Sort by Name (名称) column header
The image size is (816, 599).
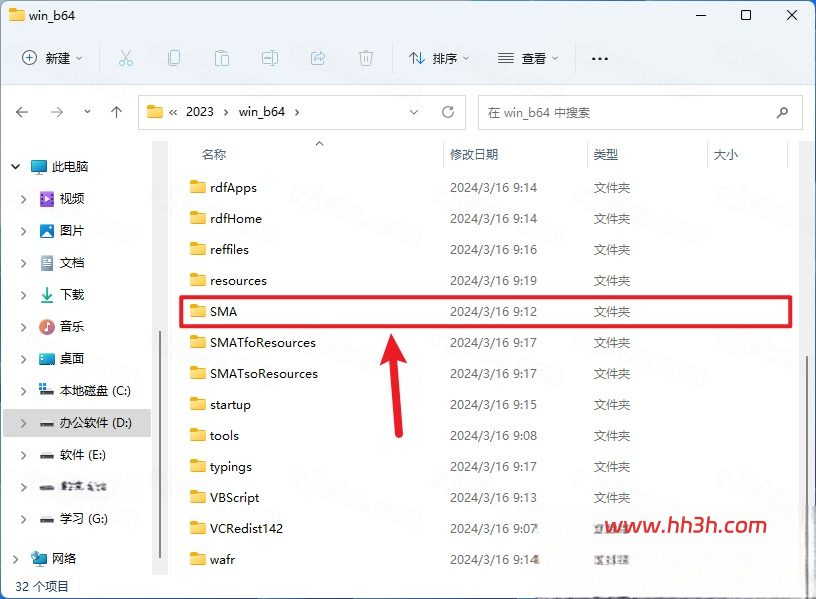214,155
